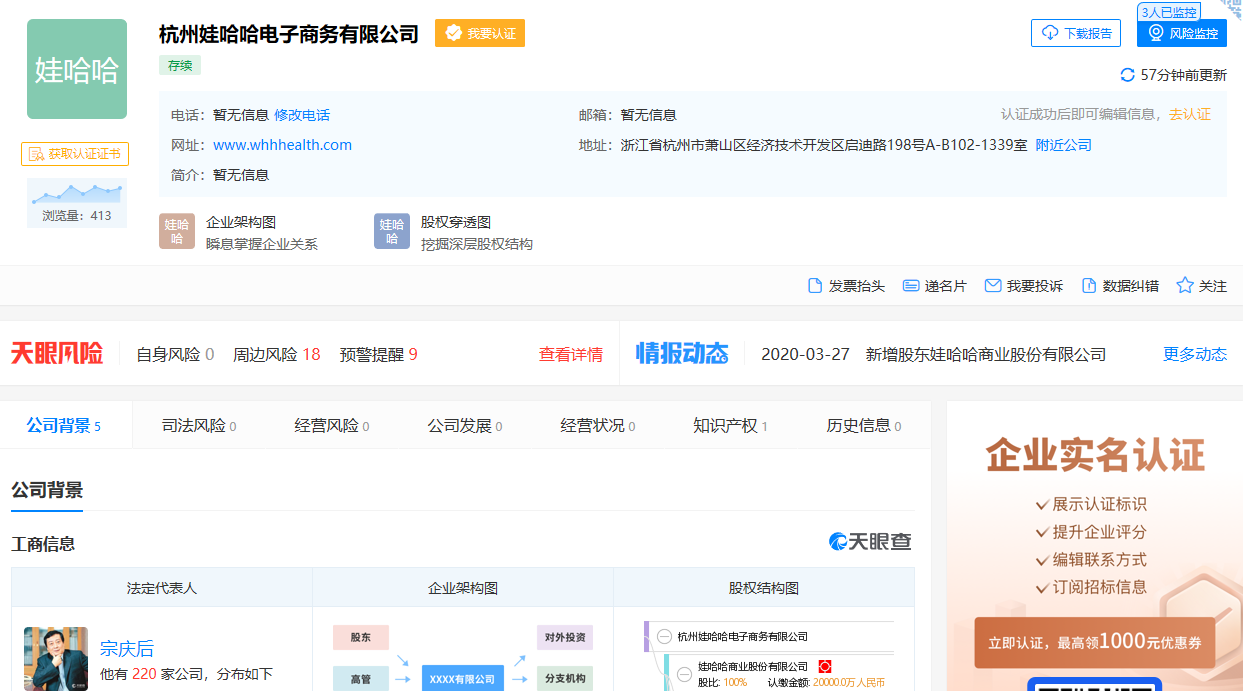Screen dimensions: 1243x691
Task: Switch to 历史信息 tab
Action: coord(864,426)
